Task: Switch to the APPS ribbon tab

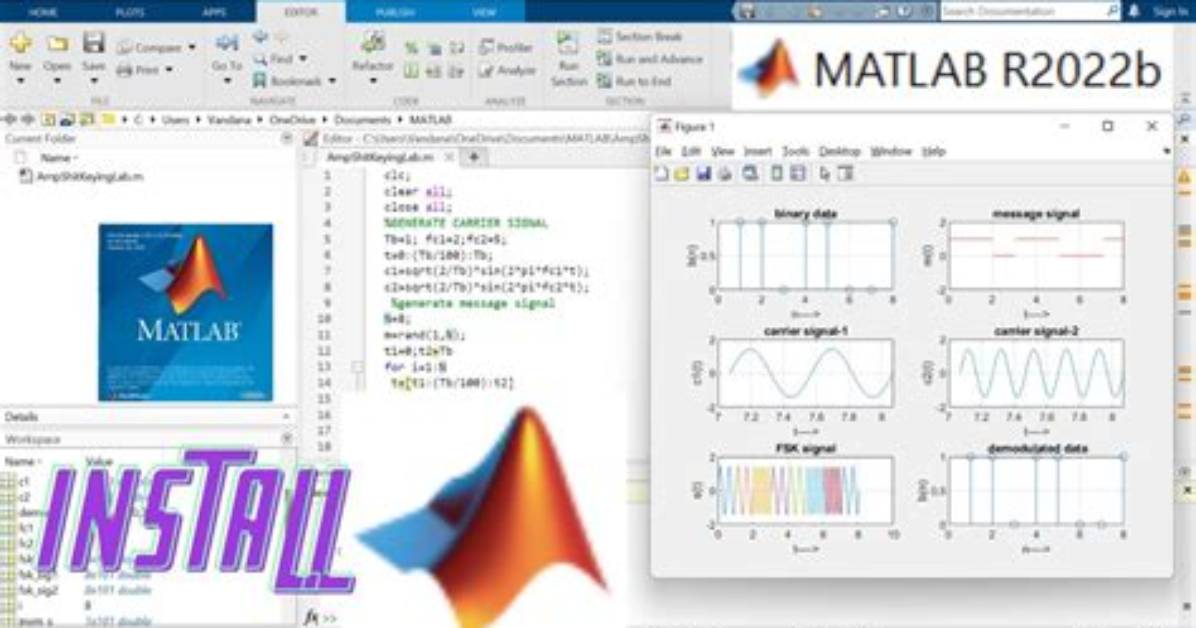Action: [x=214, y=12]
